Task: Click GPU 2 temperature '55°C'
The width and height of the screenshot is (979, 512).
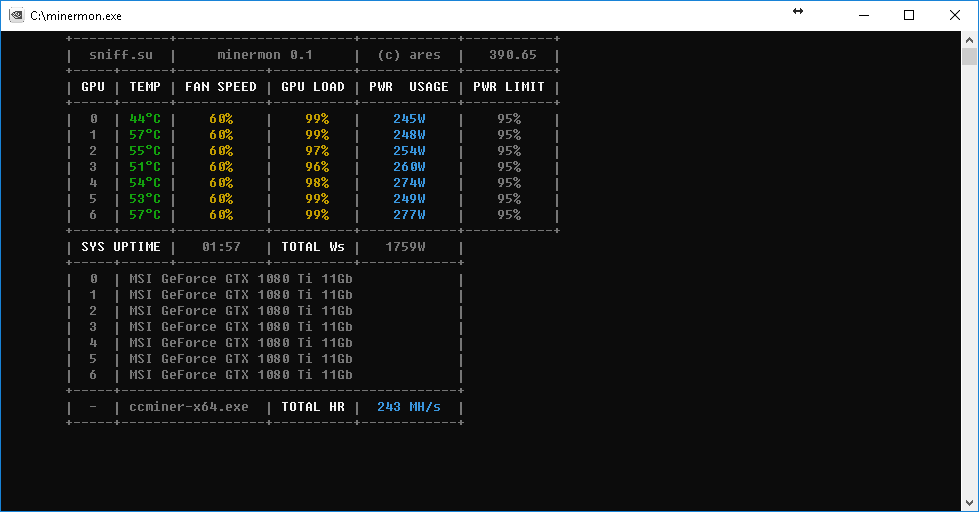Action: pyautogui.click(x=145, y=150)
